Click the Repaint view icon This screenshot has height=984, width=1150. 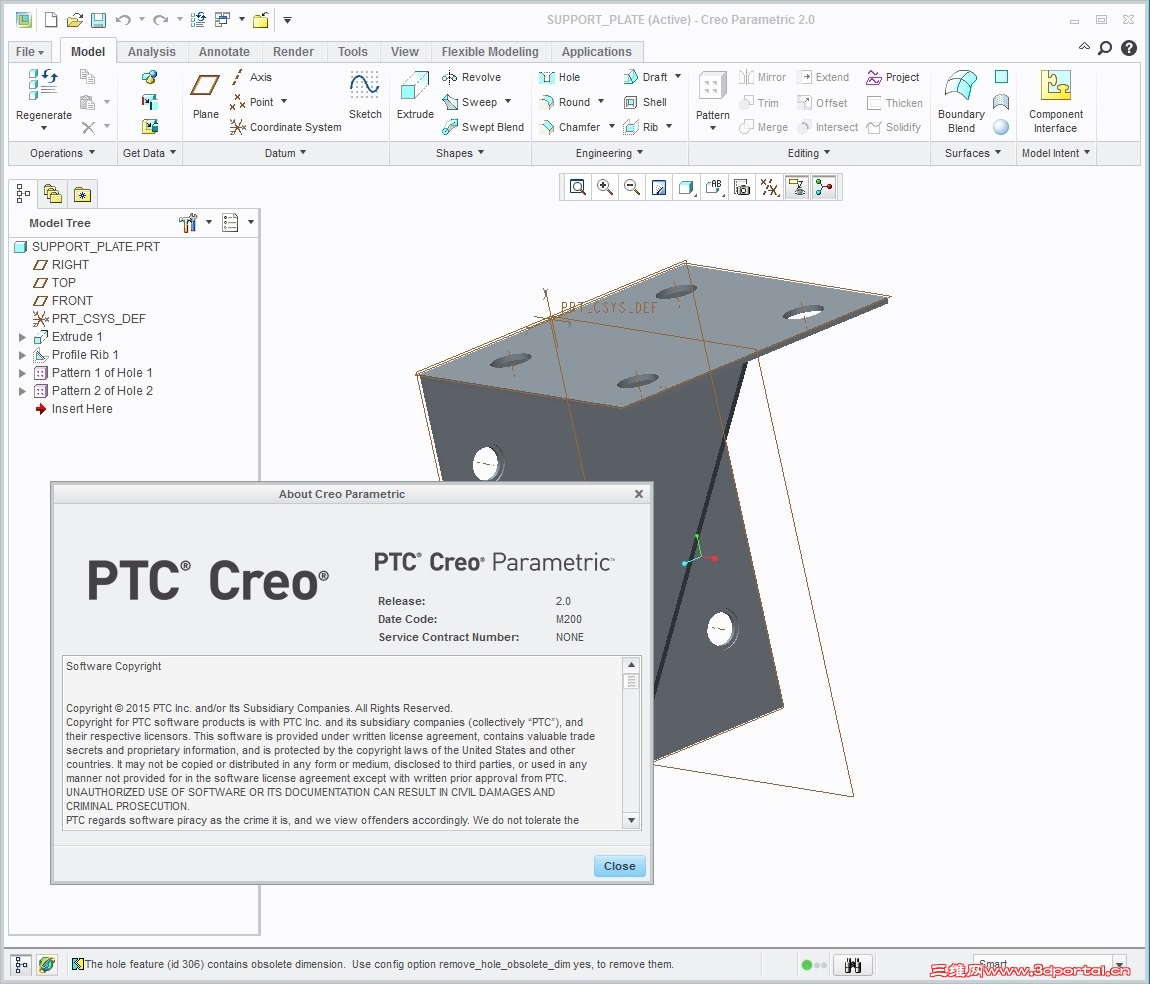point(659,188)
